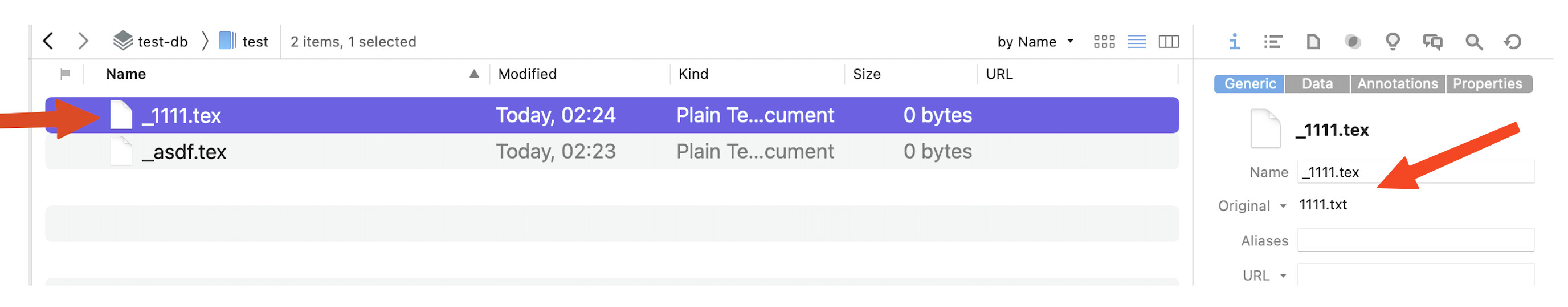This screenshot has width=1568, height=307.
Task: Switch to columns view
Action: [1168, 42]
